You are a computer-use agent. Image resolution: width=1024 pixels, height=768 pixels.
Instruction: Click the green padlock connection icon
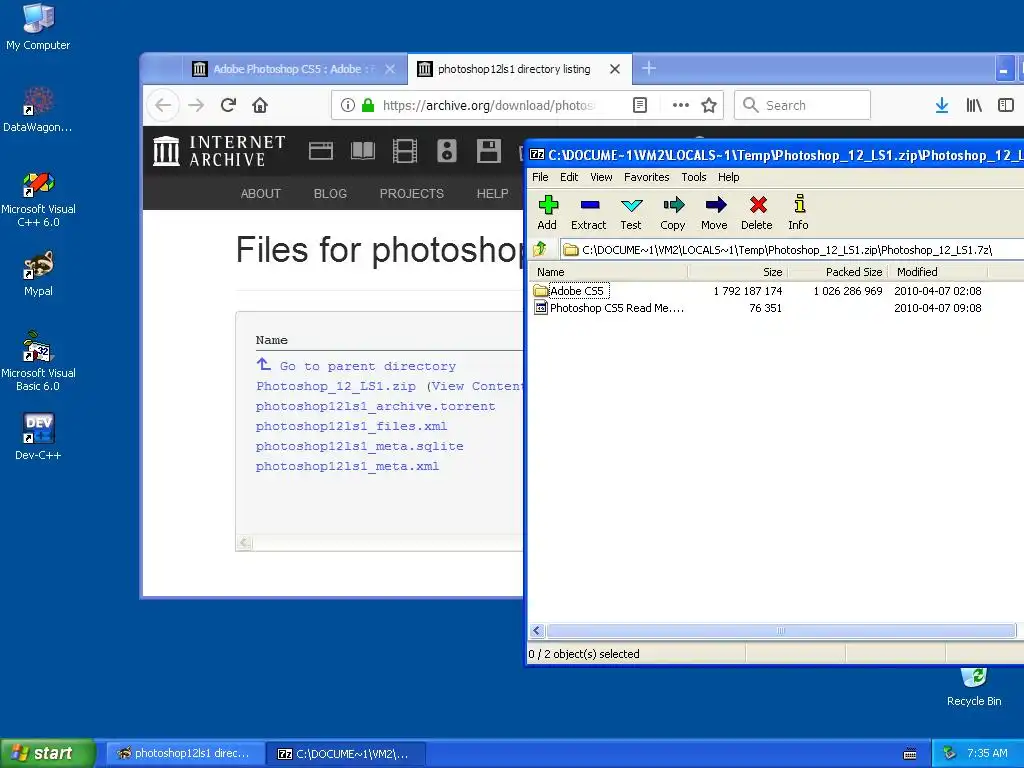(x=368, y=105)
